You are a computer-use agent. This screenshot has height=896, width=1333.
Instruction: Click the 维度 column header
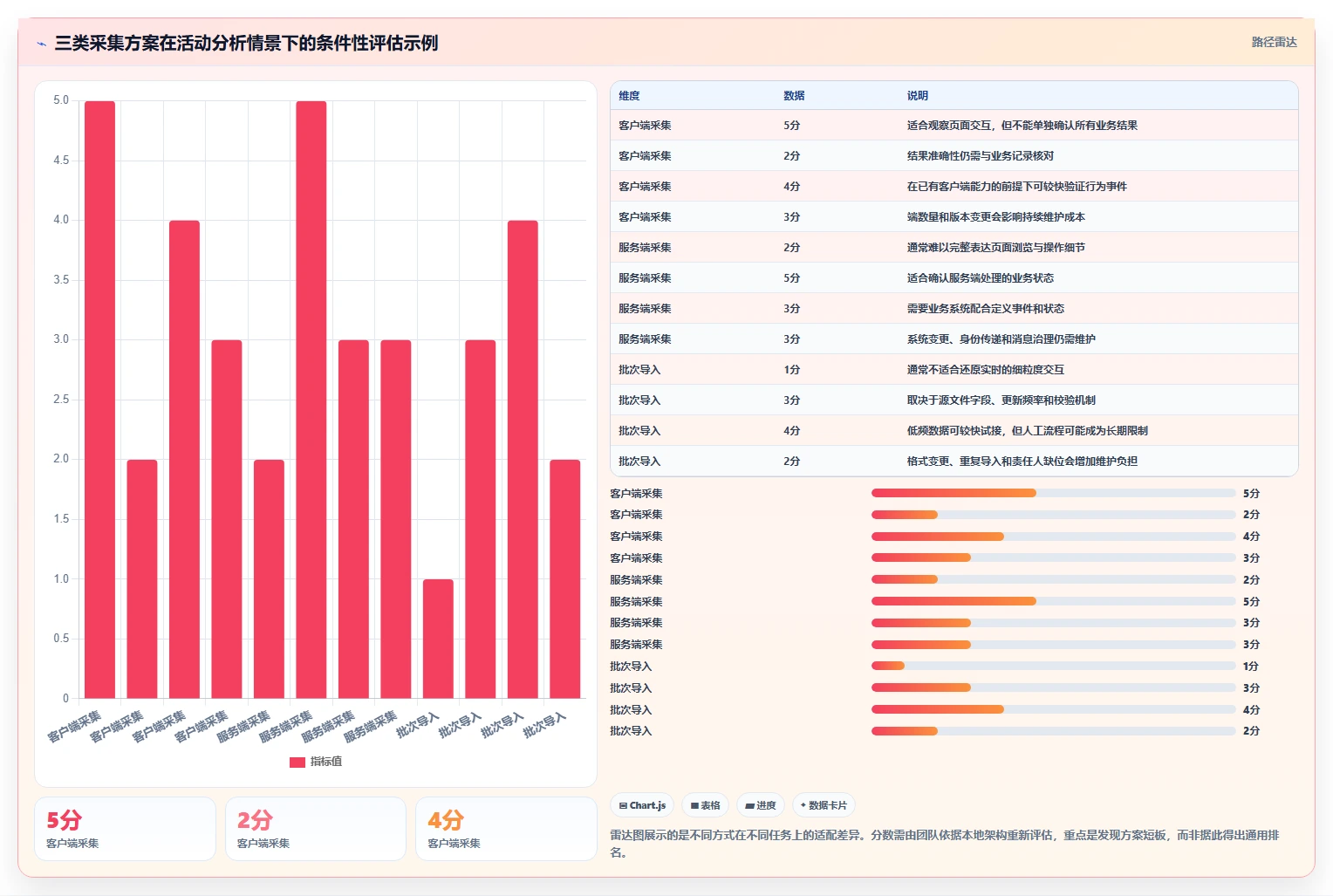[629, 96]
